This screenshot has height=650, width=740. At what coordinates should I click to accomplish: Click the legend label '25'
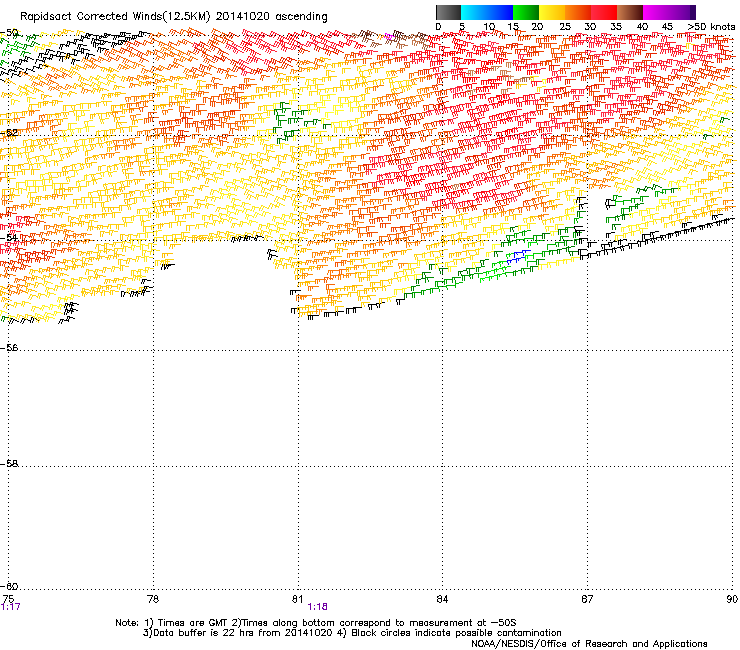(x=565, y=27)
